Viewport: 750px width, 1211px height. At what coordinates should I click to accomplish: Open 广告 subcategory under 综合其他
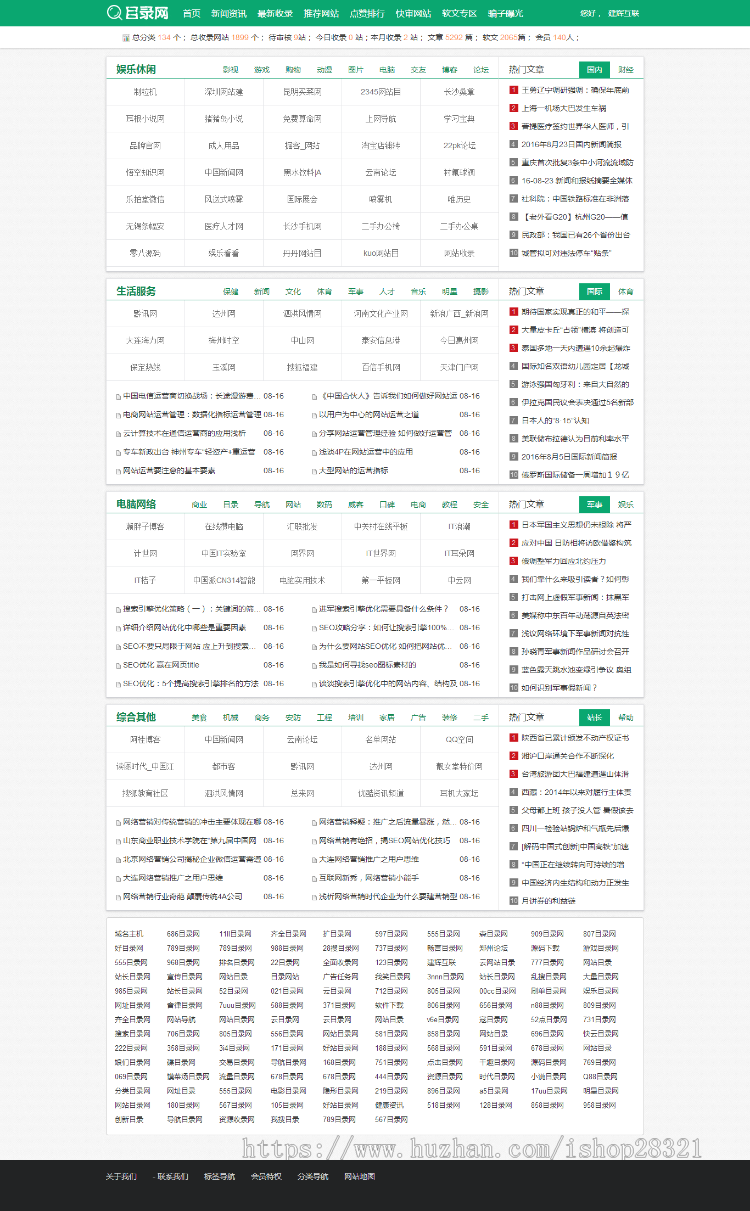click(x=418, y=717)
